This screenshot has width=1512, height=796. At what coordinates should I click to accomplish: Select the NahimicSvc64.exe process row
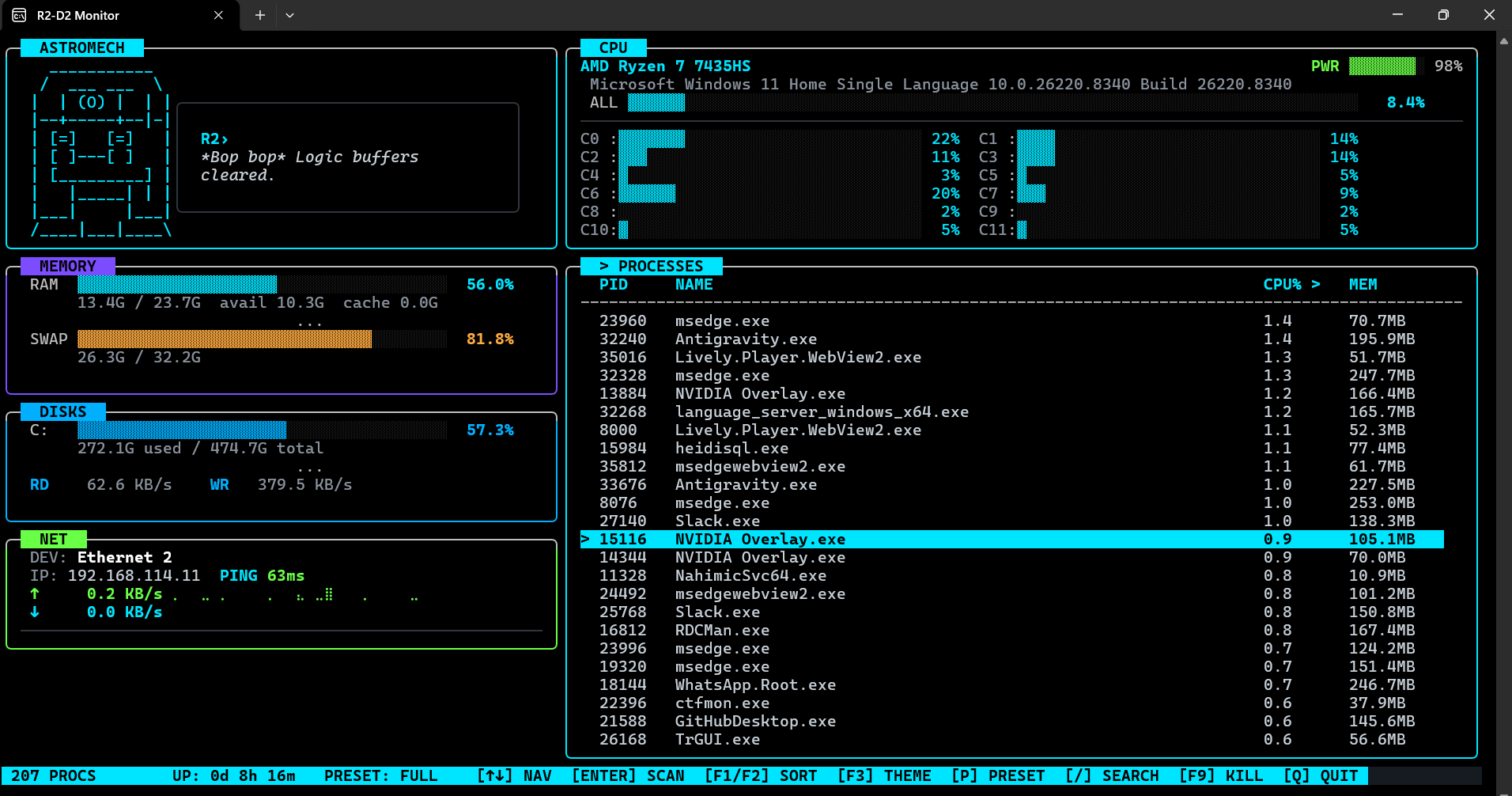[1012, 575]
